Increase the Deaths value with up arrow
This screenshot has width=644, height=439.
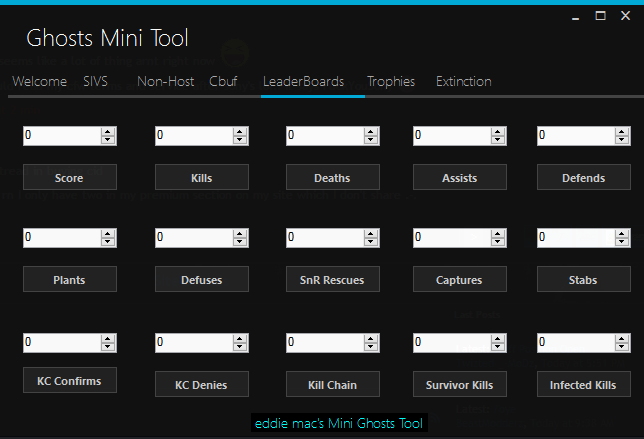coord(371,131)
